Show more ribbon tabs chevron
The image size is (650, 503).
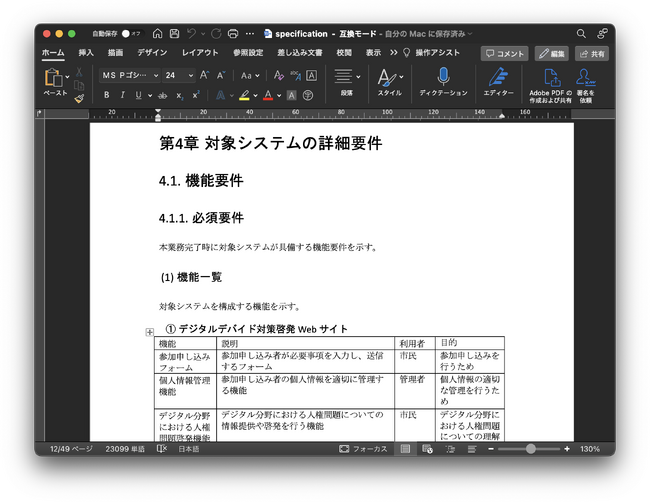[393, 53]
